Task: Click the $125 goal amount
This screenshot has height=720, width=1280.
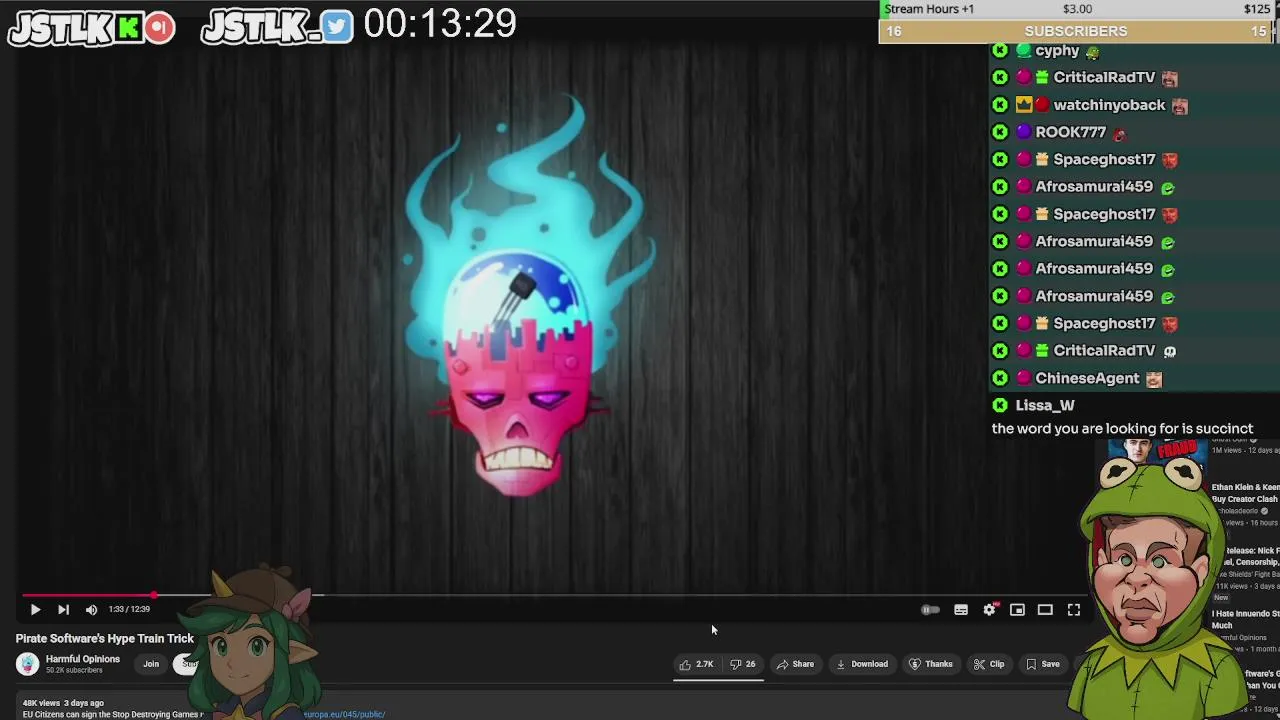Action: pos(1257,9)
